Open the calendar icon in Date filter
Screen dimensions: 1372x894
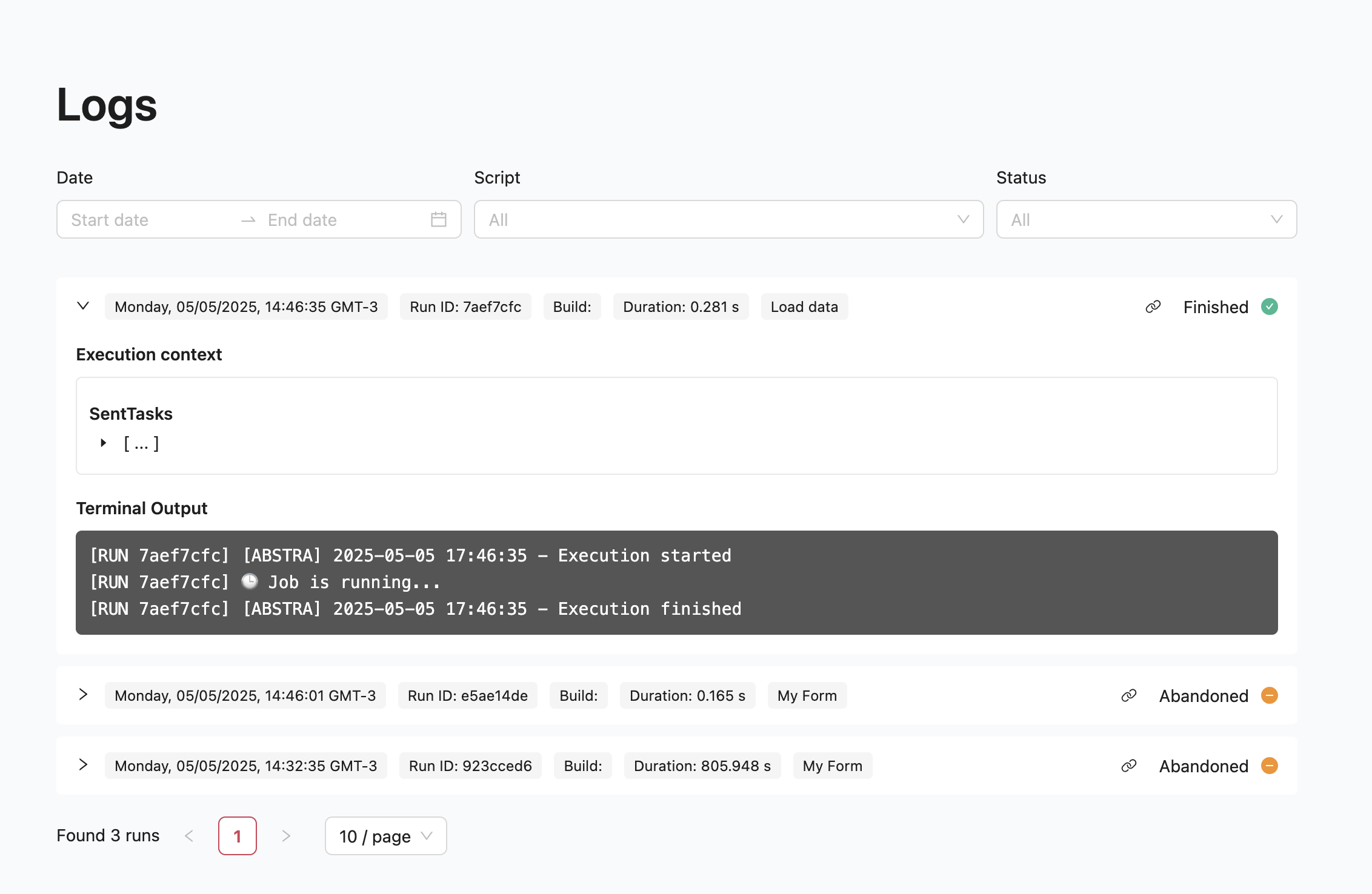[439, 219]
